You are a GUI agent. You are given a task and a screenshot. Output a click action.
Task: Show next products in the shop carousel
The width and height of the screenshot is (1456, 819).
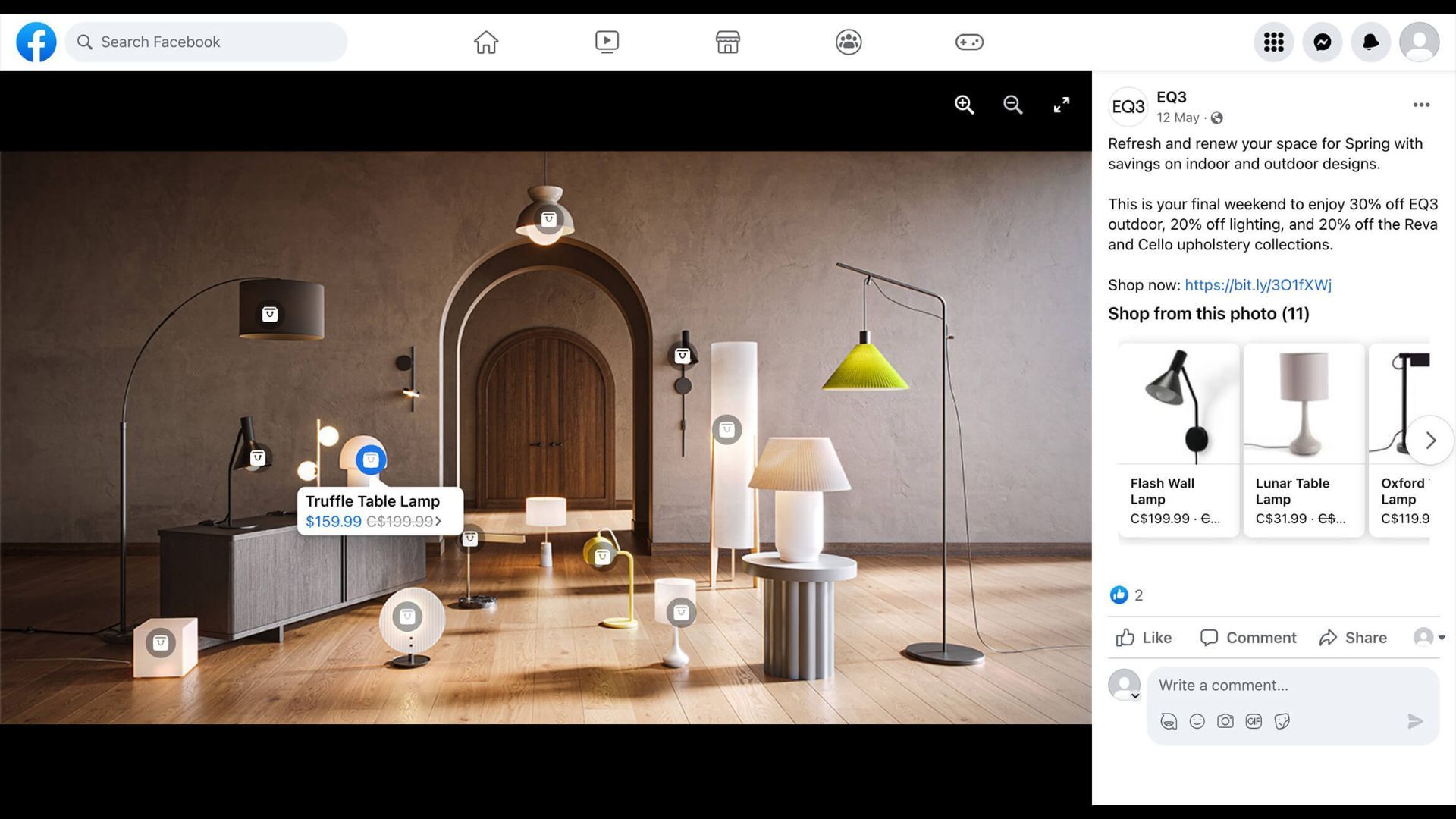coord(1430,440)
